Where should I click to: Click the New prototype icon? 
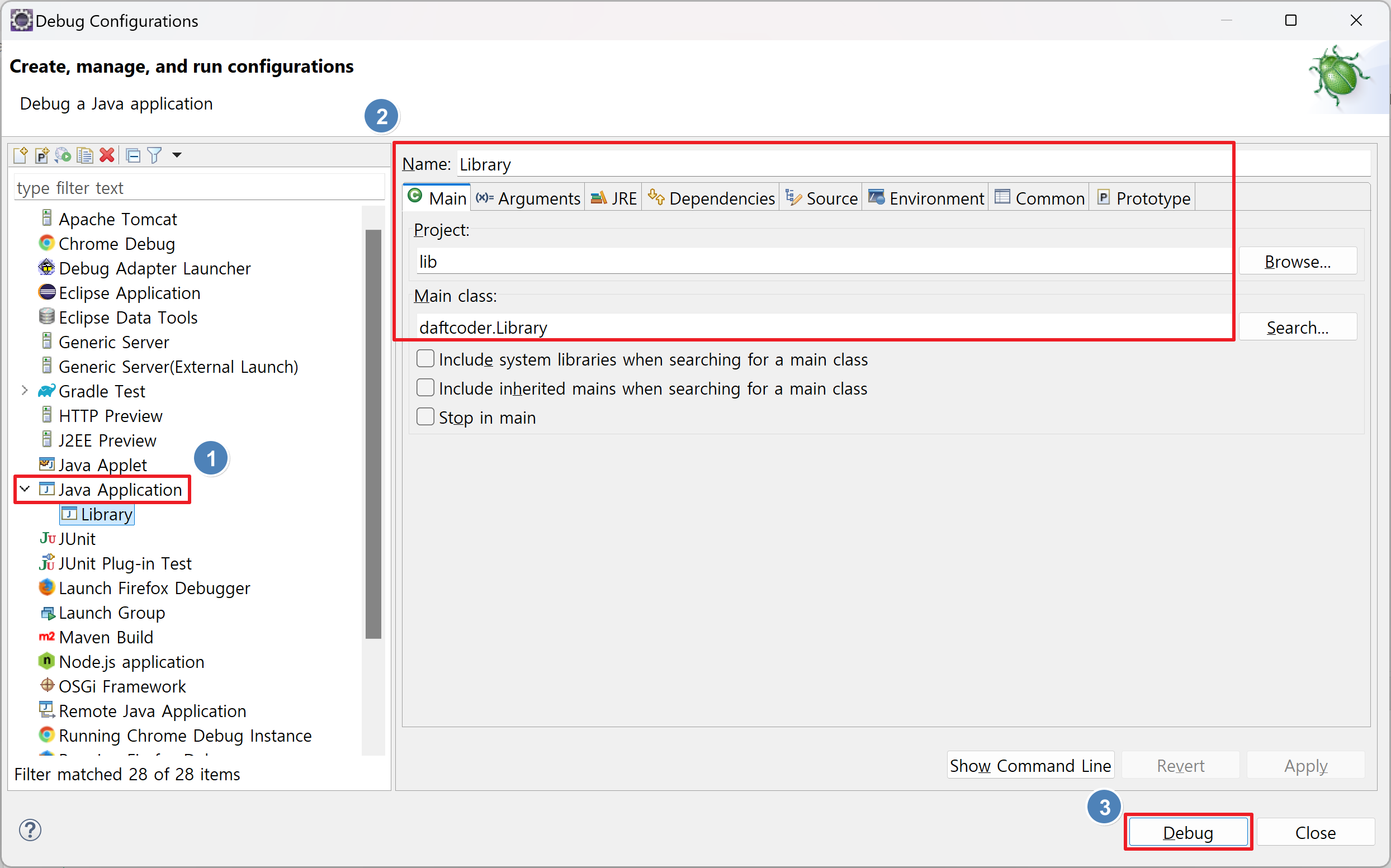pos(42,155)
